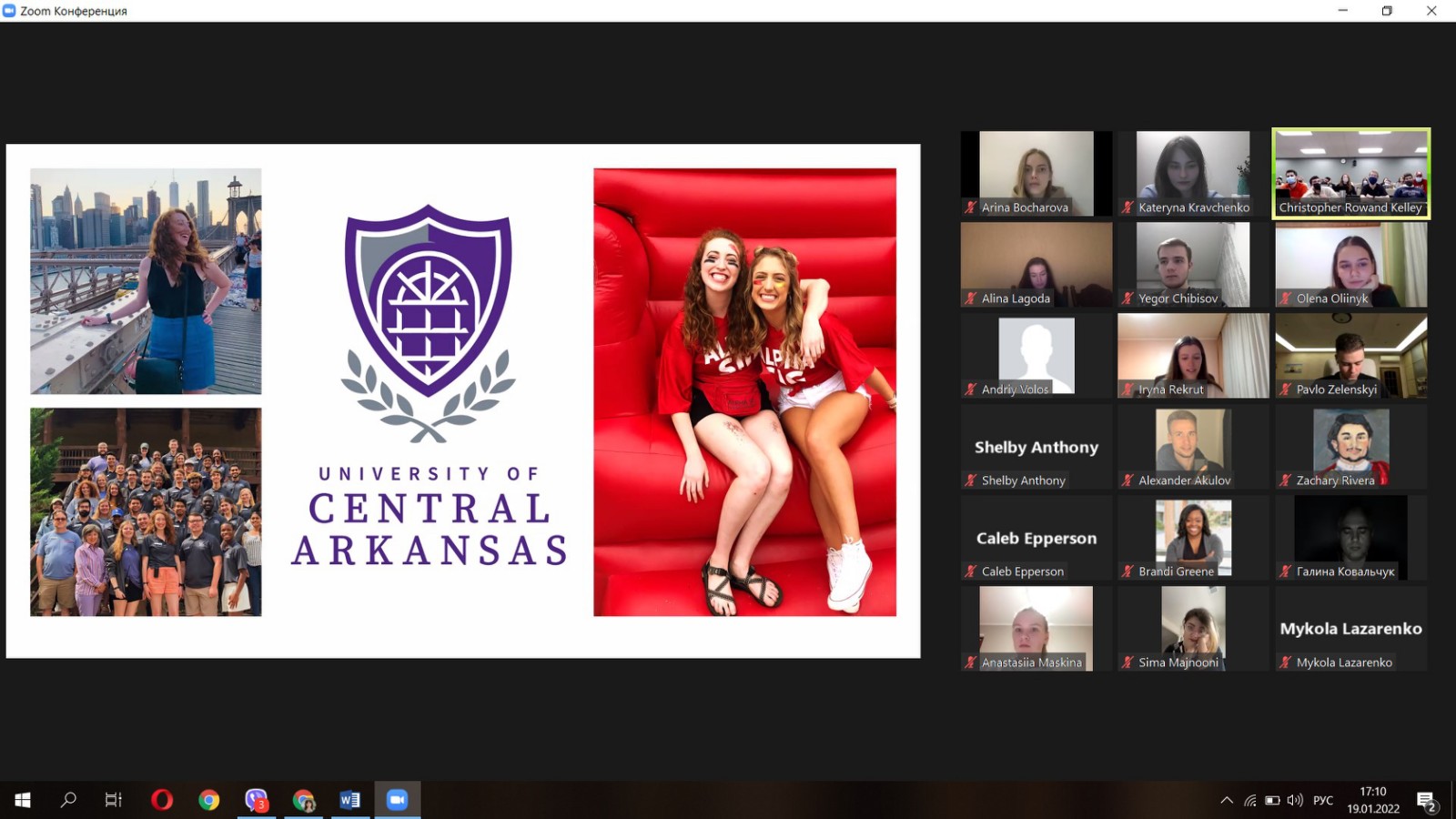This screenshot has width=1456, height=819.
Task: Click muted mic icon beside Yegor Chibisov
Action: (1127, 298)
